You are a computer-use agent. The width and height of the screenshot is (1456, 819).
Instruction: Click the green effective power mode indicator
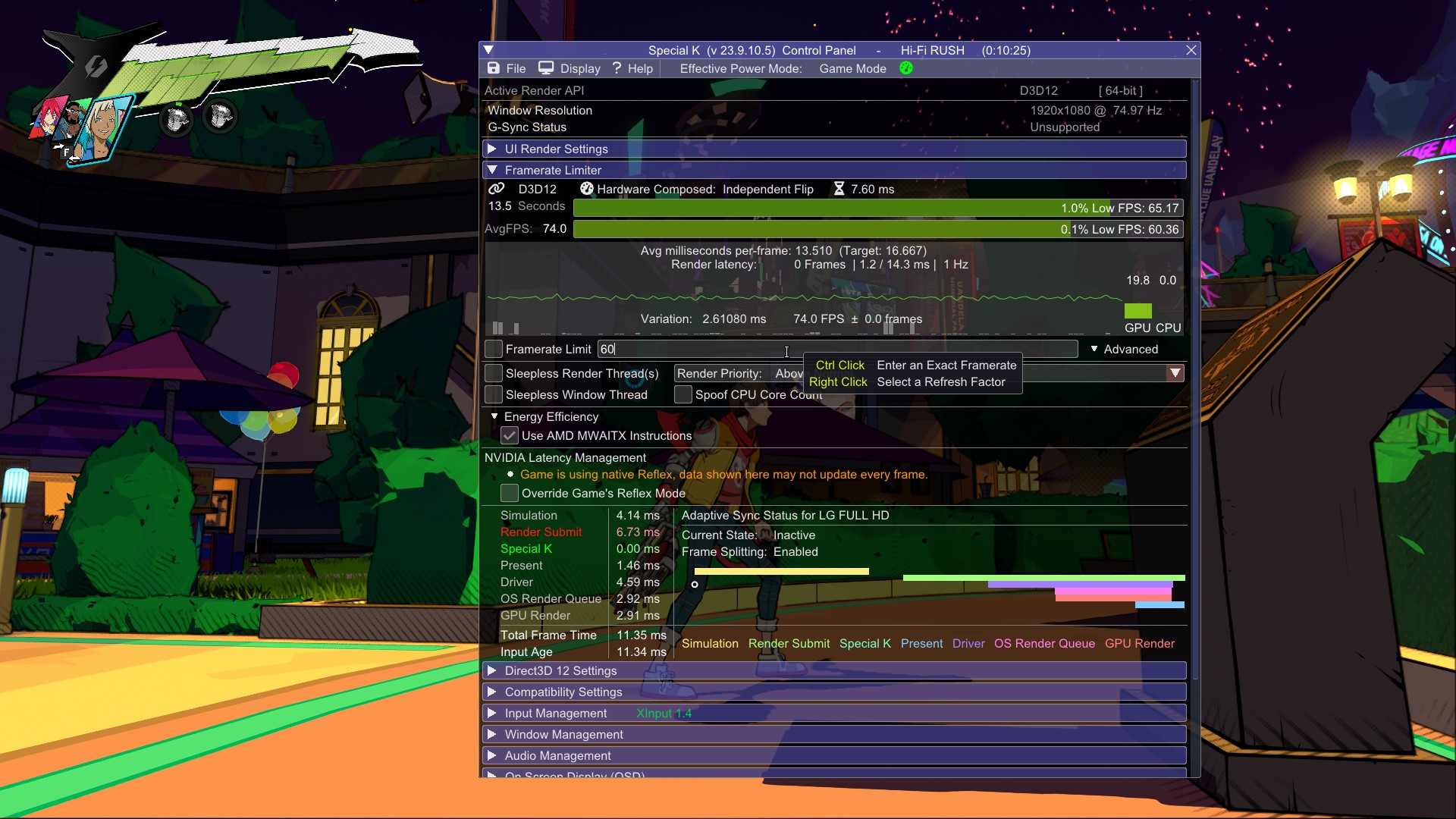point(905,68)
